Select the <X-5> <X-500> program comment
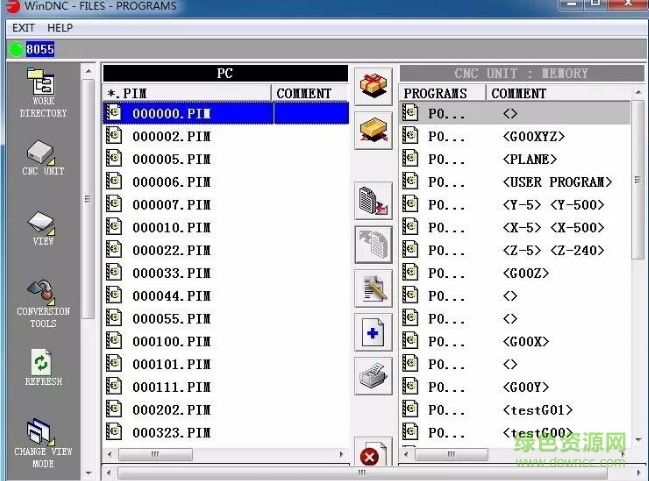Viewport: 649px width, 481px height. 553,228
